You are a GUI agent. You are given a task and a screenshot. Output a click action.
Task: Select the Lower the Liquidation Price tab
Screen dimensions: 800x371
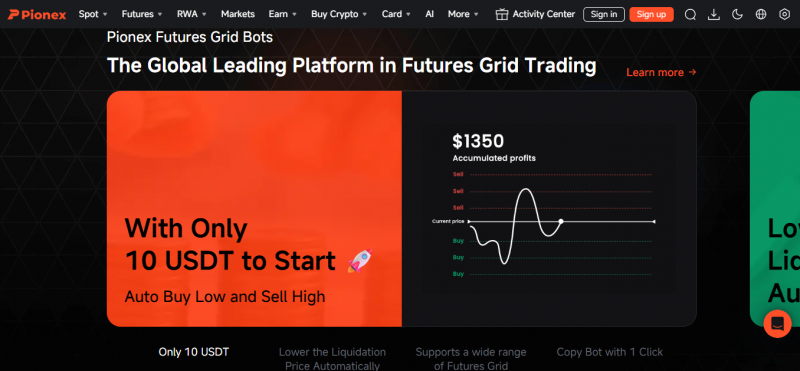coord(332,359)
